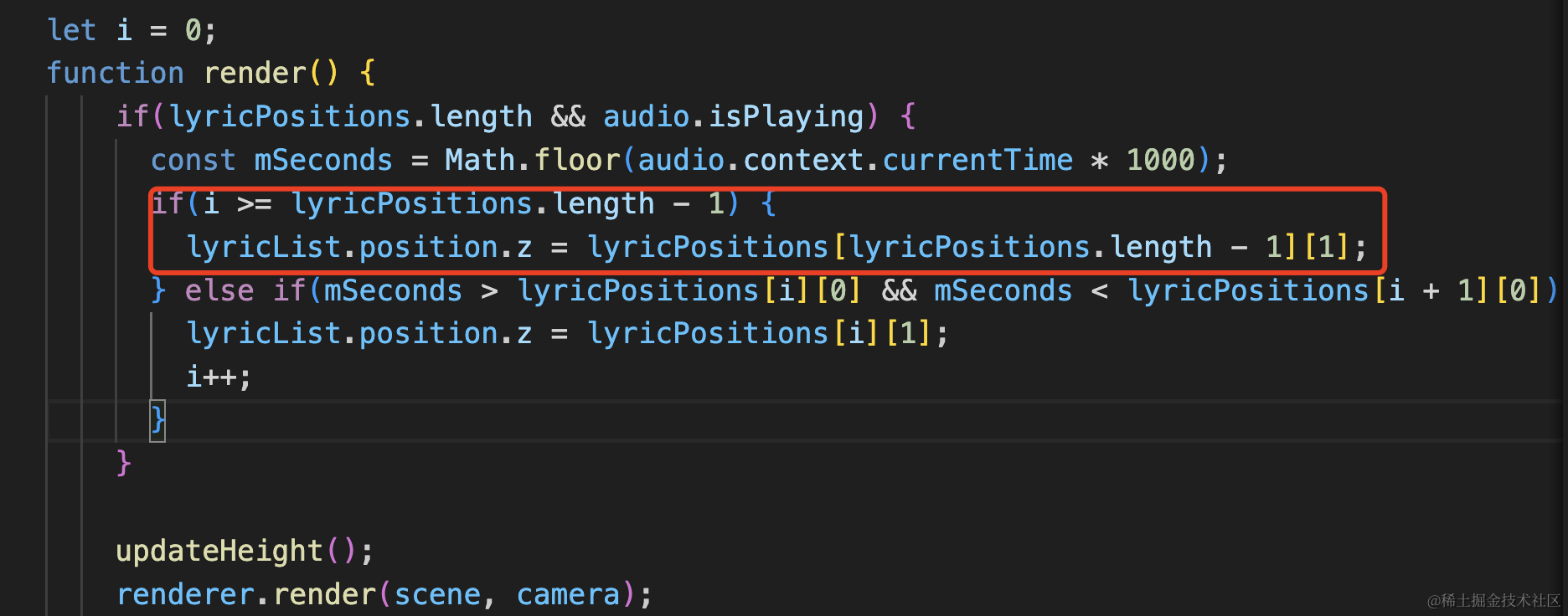Click the 'mSeconds' constant declaration
This screenshot has height=616, width=1568.
pyautogui.click(x=323, y=160)
